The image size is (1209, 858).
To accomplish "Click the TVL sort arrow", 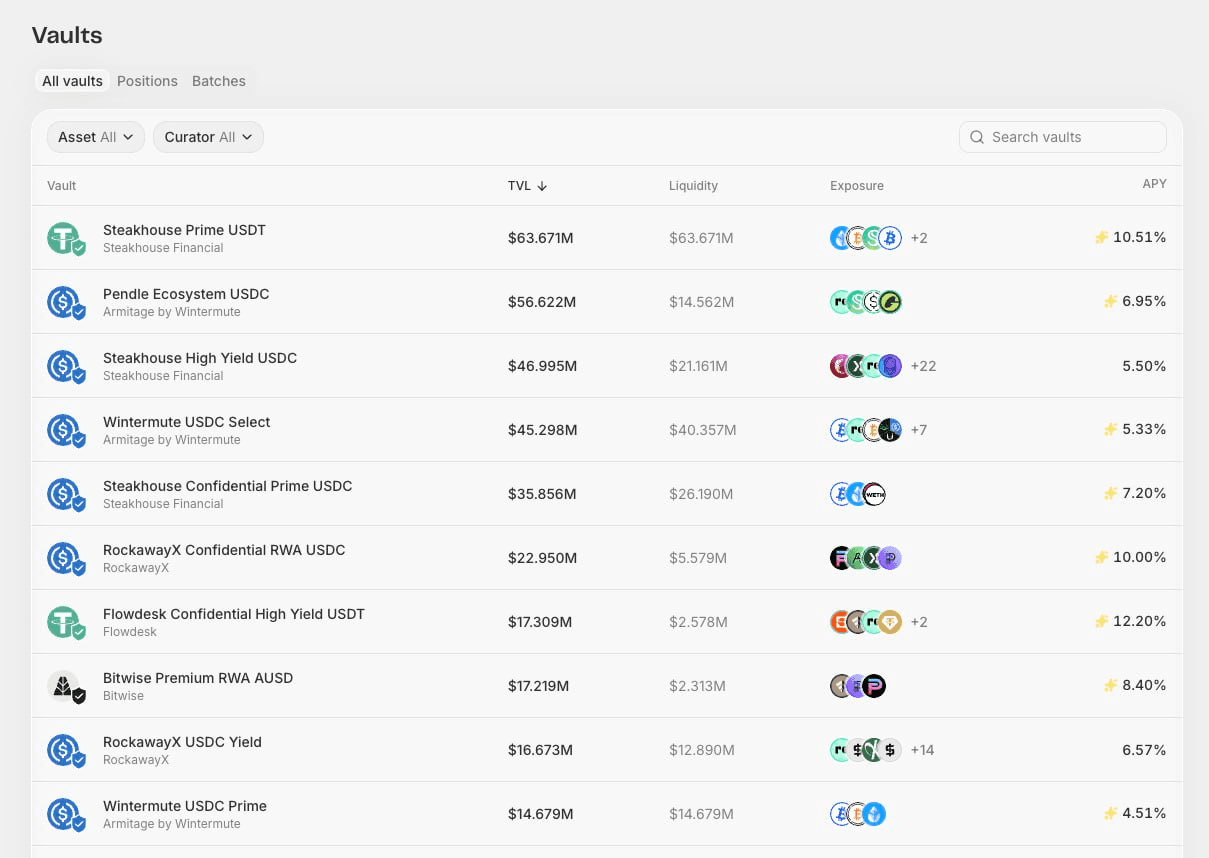I will (x=542, y=186).
